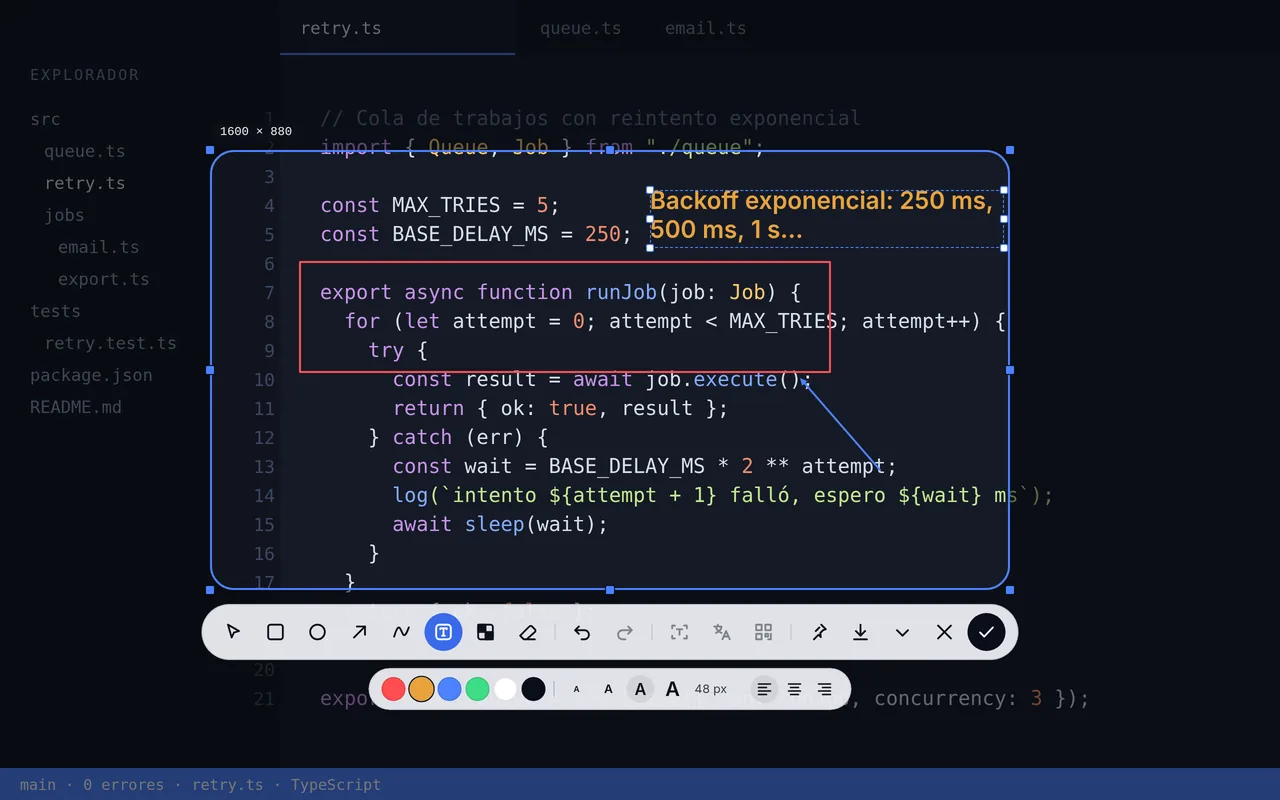Save the screenshot with the download icon
Image resolution: width=1280 pixels, height=800 pixels.
point(861,632)
